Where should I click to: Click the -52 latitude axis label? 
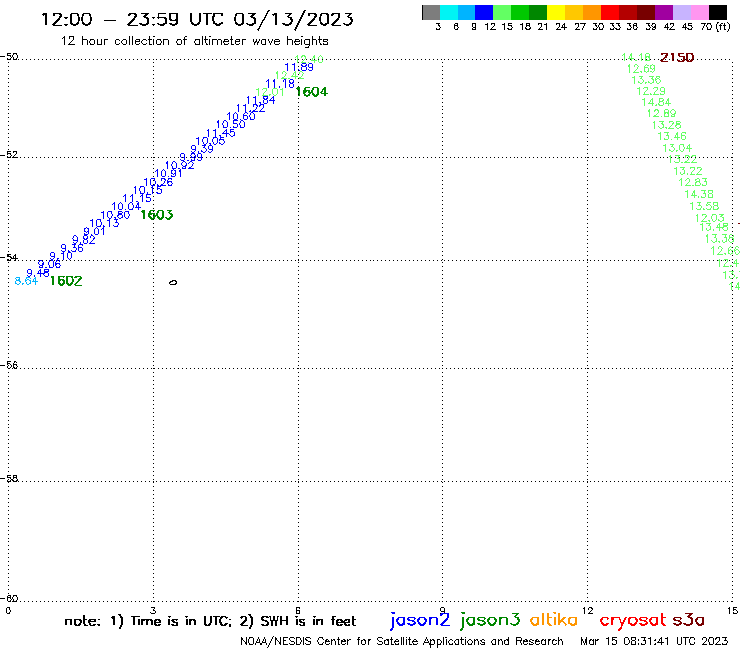9,155
